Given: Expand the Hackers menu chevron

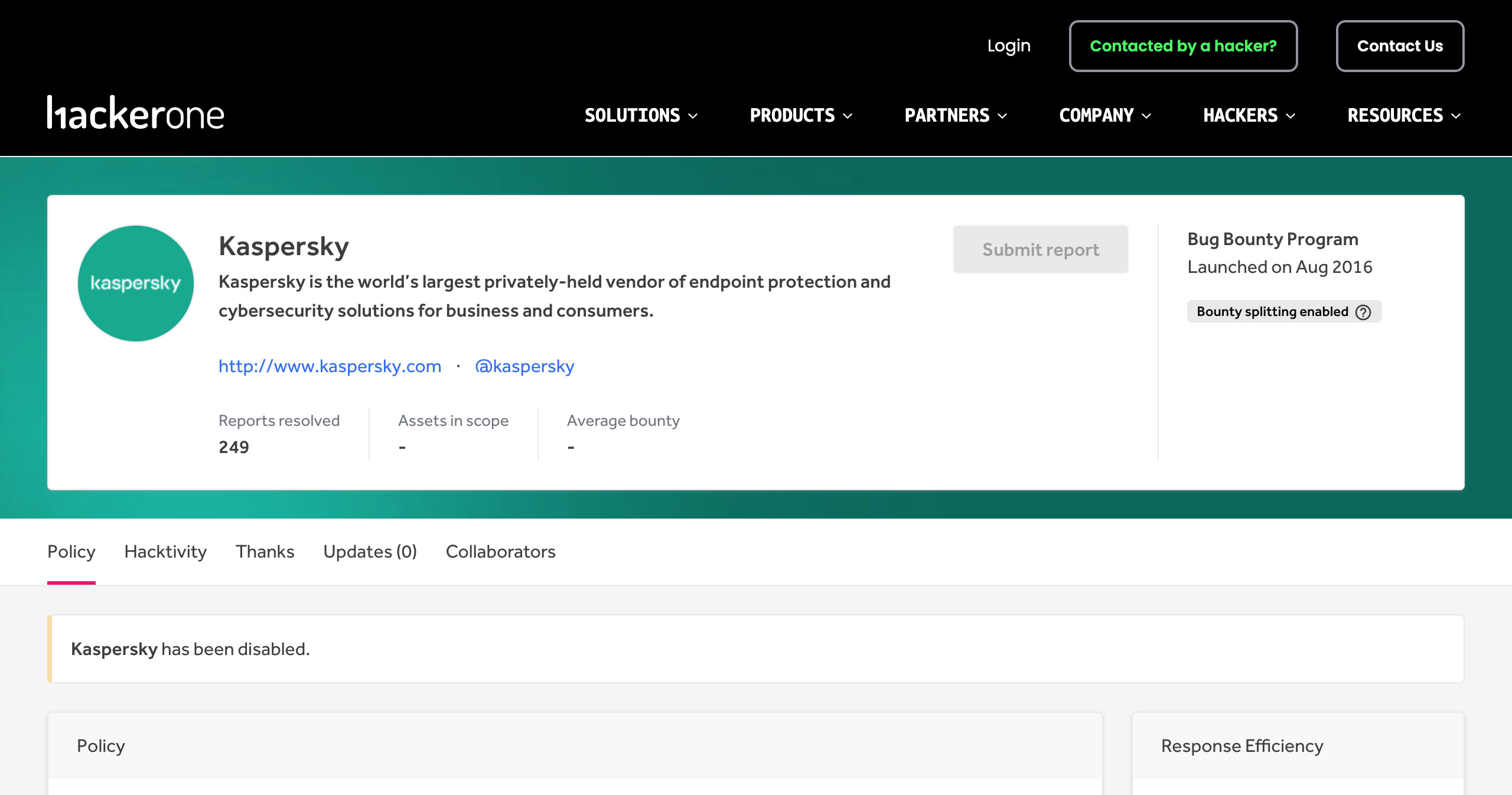Looking at the screenshot, I should pos(1291,116).
